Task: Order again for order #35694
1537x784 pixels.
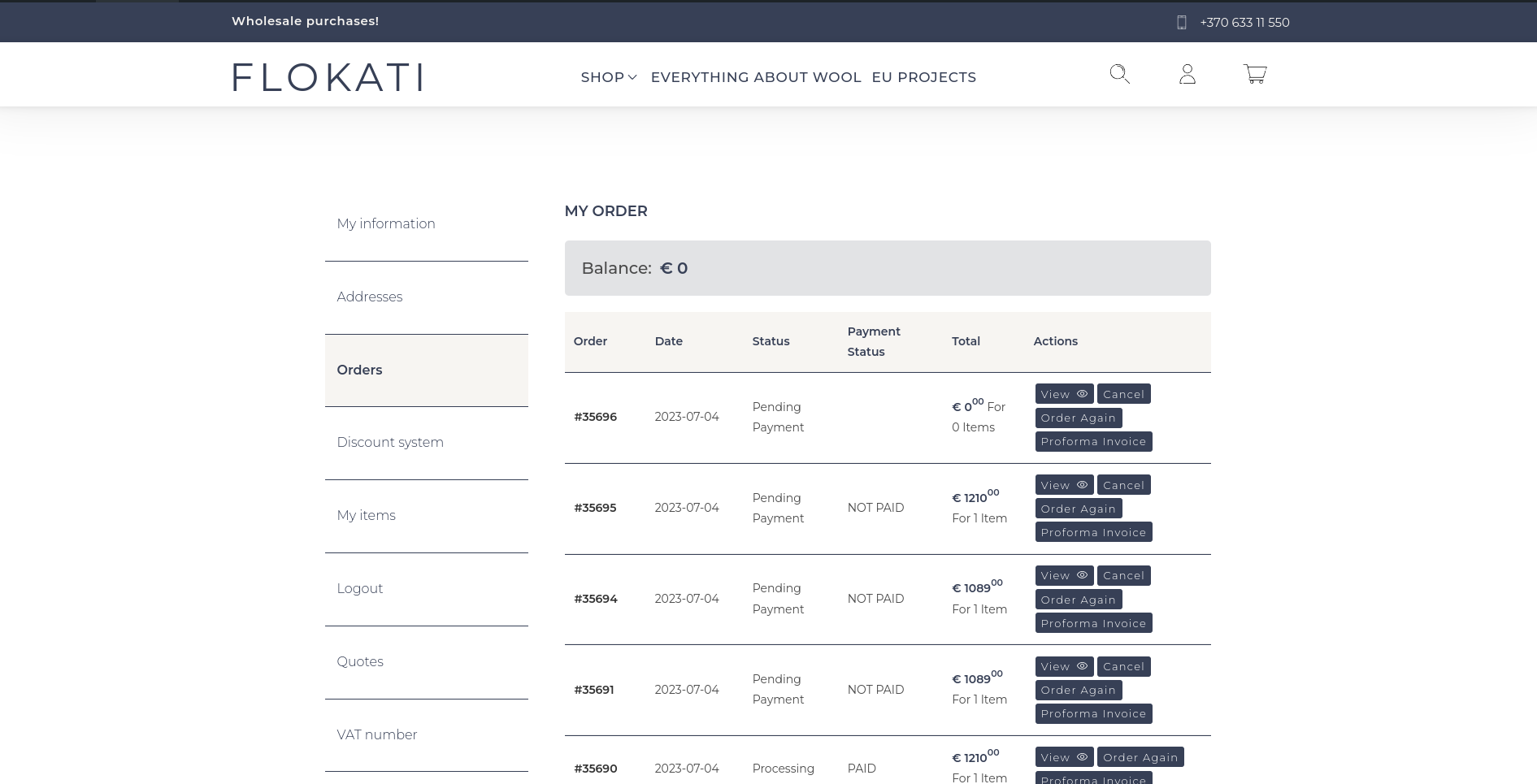Action: pos(1079,600)
